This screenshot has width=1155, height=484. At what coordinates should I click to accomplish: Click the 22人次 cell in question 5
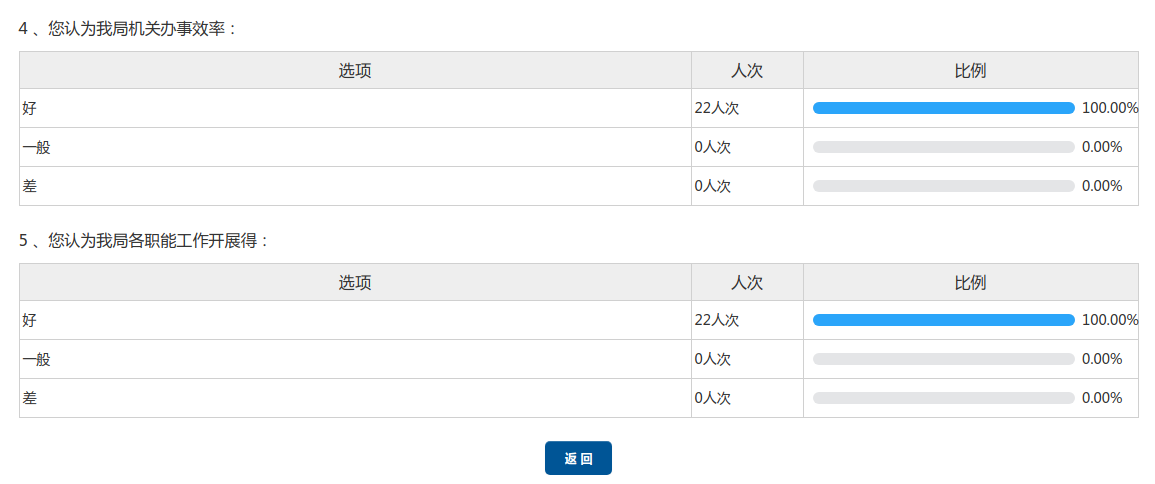(x=717, y=320)
